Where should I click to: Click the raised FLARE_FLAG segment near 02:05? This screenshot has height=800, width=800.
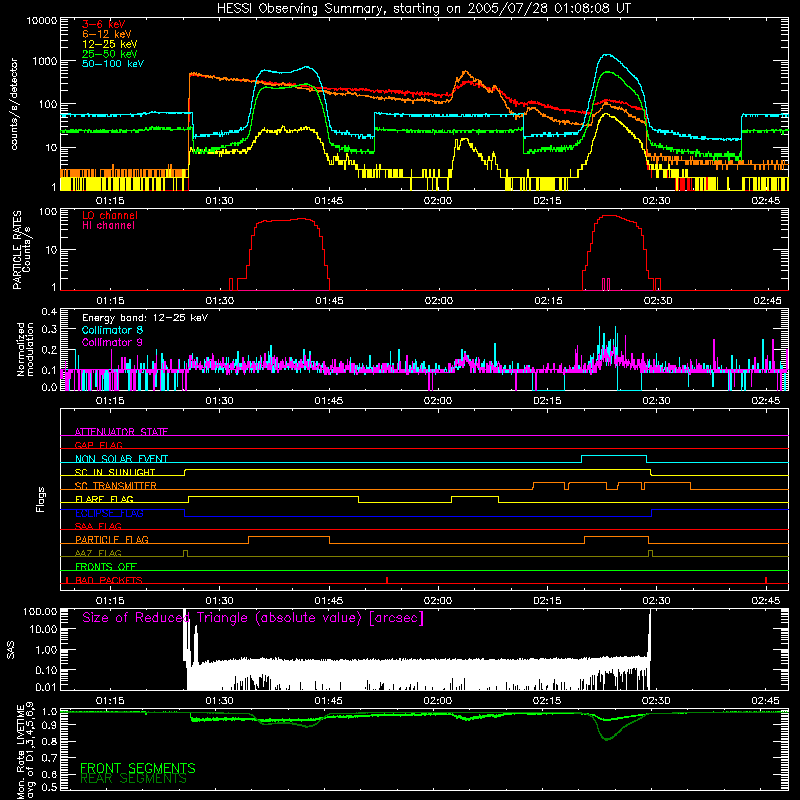475,496
